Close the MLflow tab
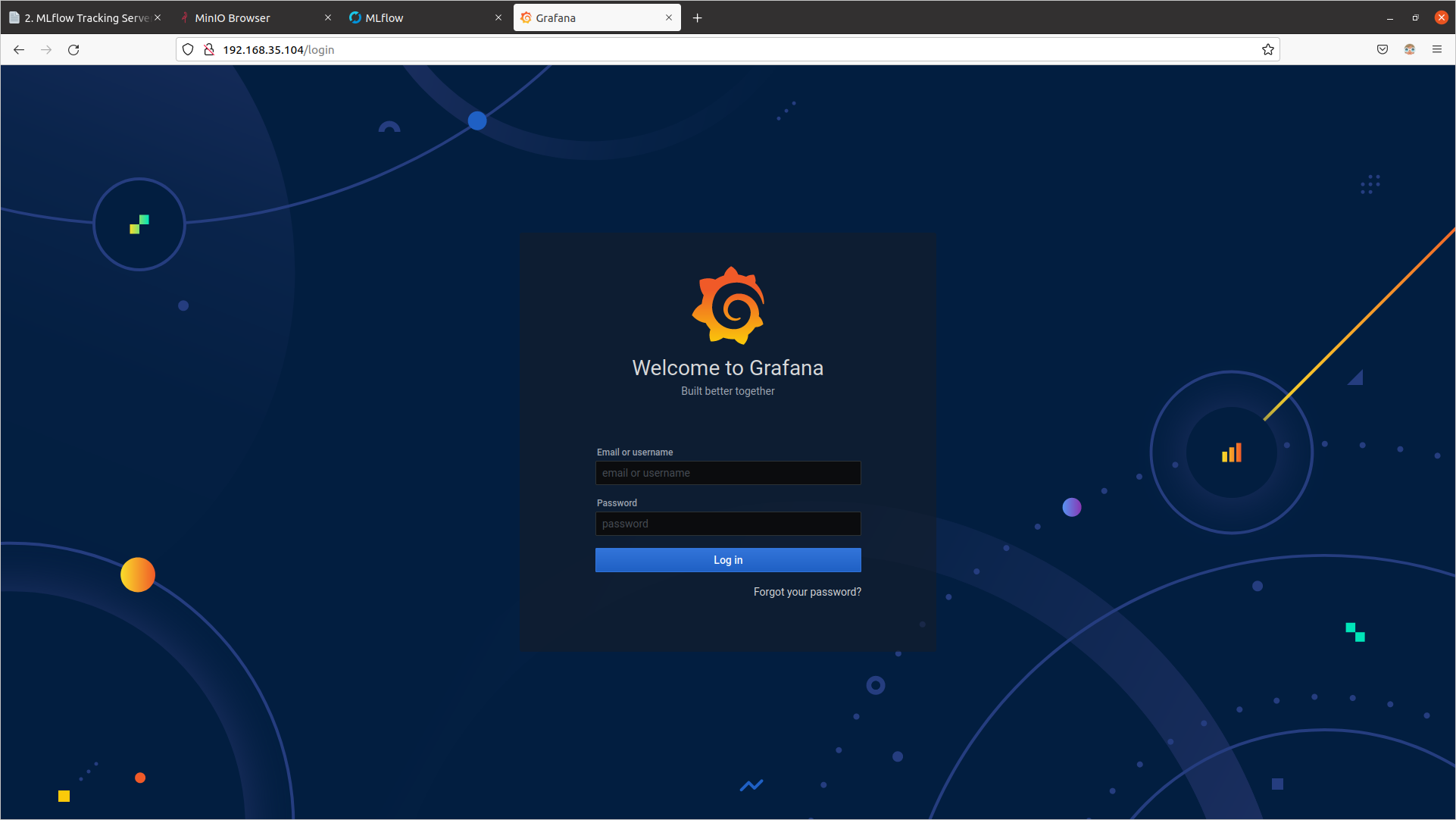The width and height of the screenshot is (1456, 820). pyautogui.click(x=498, y=17)
